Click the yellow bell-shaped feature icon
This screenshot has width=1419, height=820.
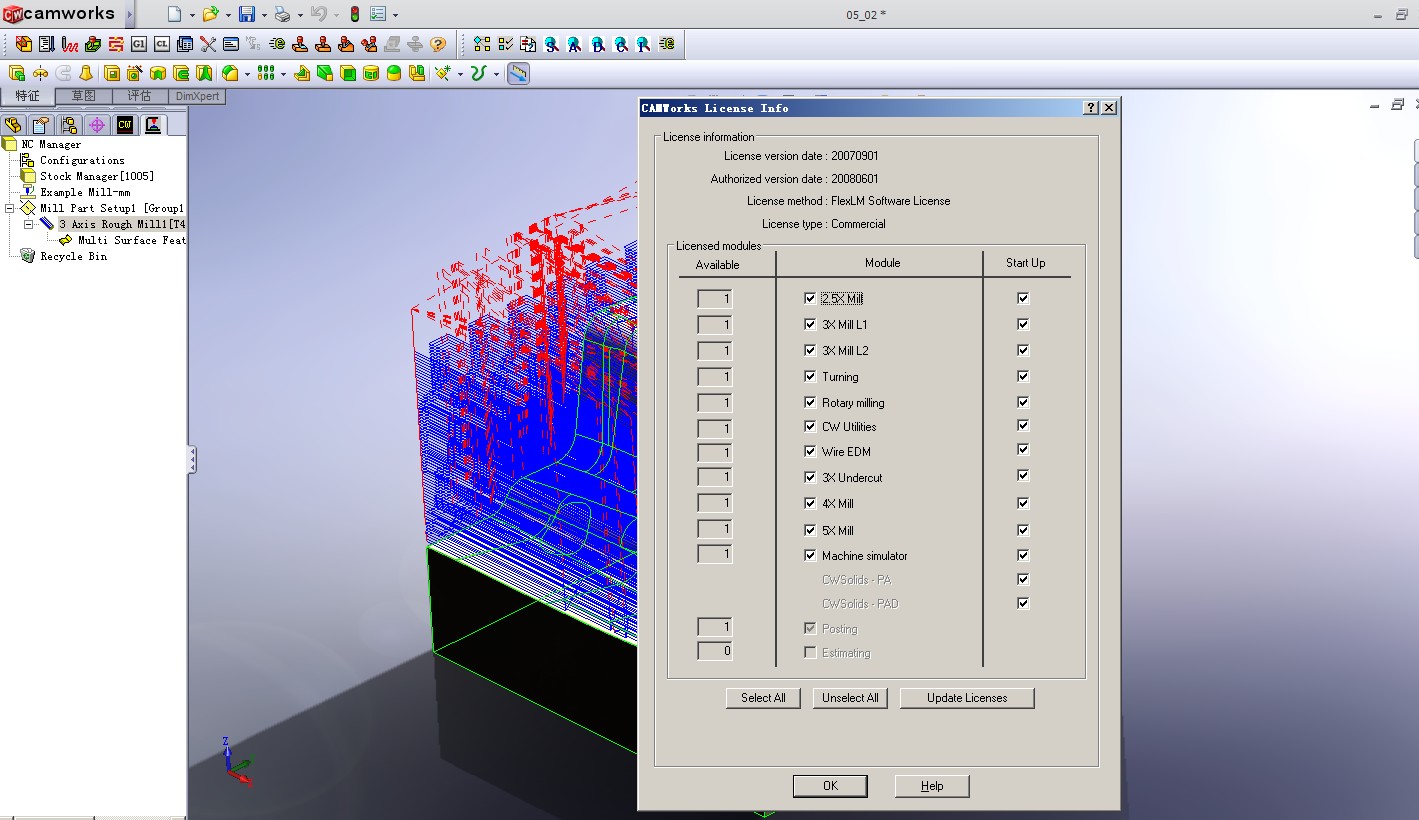tap(86, 73)
